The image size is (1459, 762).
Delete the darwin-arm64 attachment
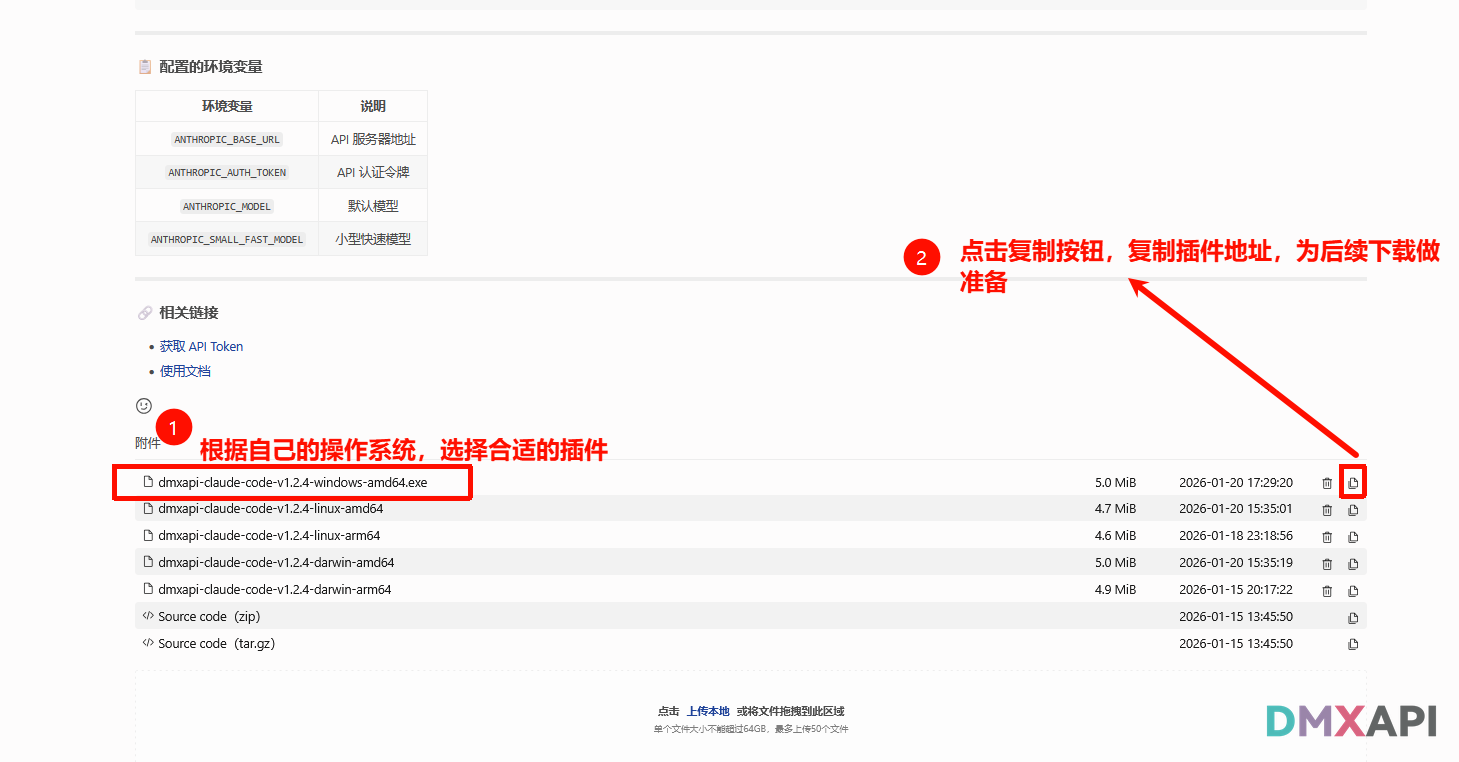coord(1327,591)
